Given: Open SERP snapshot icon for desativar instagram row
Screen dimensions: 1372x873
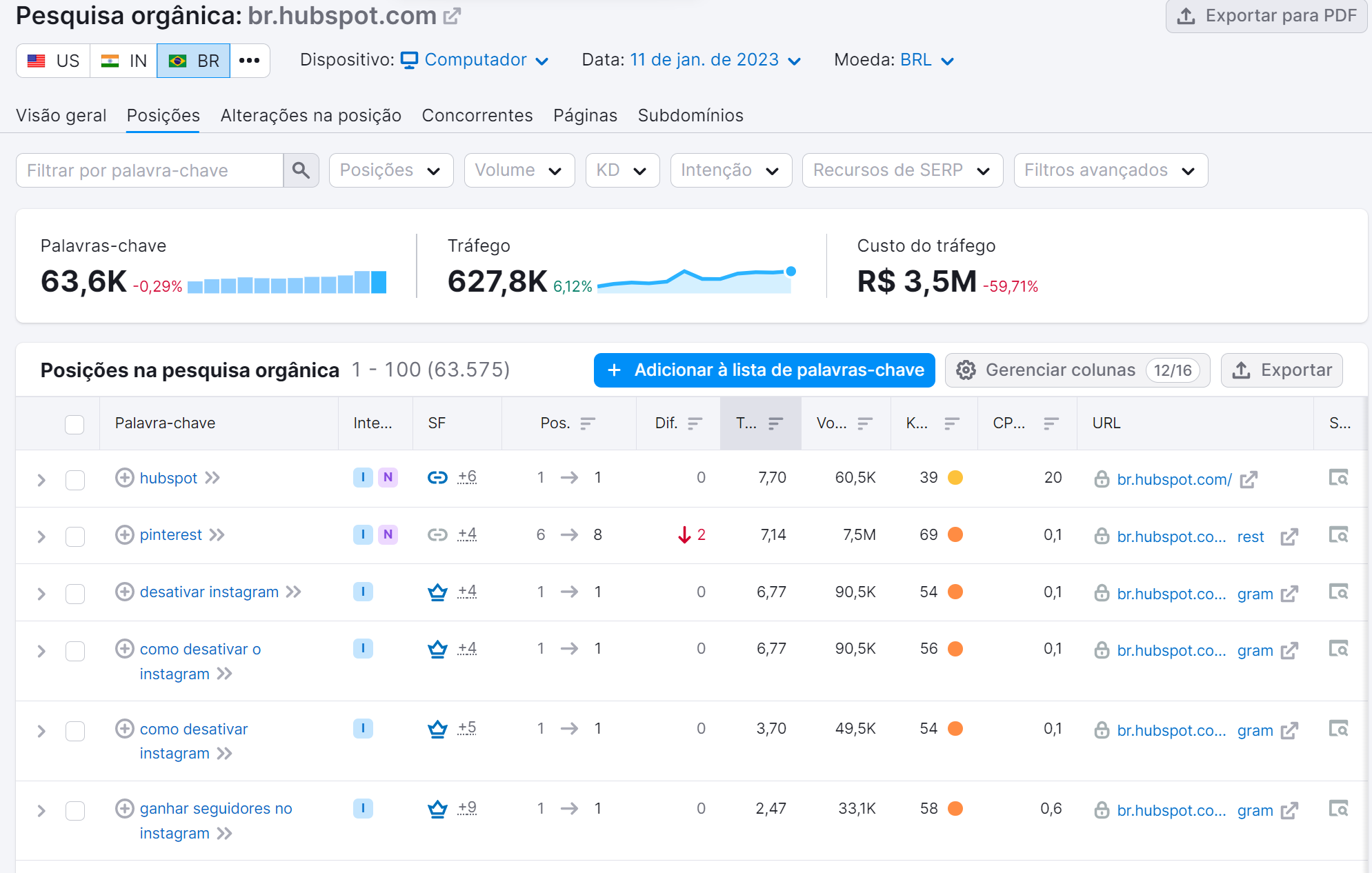Looking at the screenshot, I should coord(1338,592).
